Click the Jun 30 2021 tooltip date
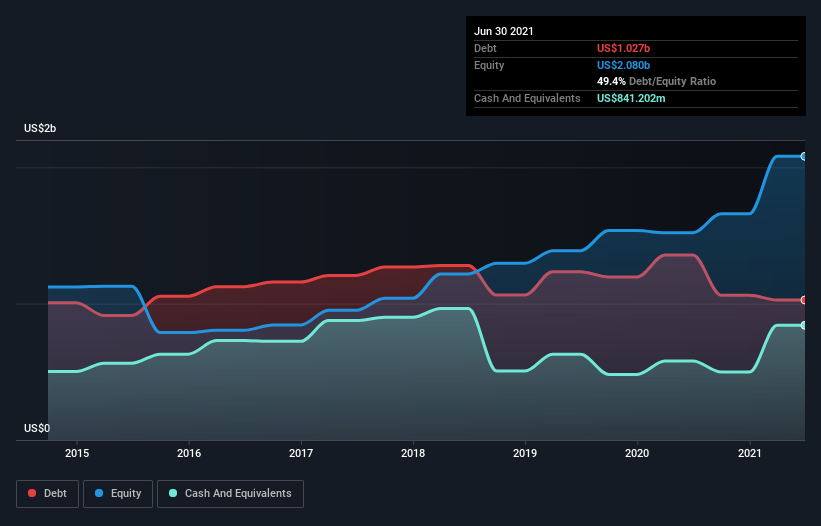The image size is (821, 526). 504,31
